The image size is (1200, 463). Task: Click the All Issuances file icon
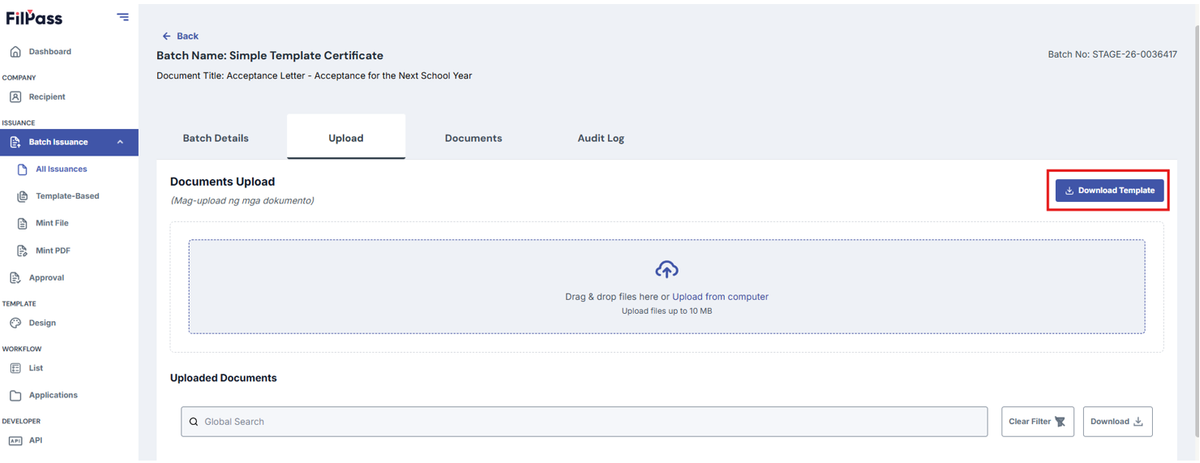23,169
